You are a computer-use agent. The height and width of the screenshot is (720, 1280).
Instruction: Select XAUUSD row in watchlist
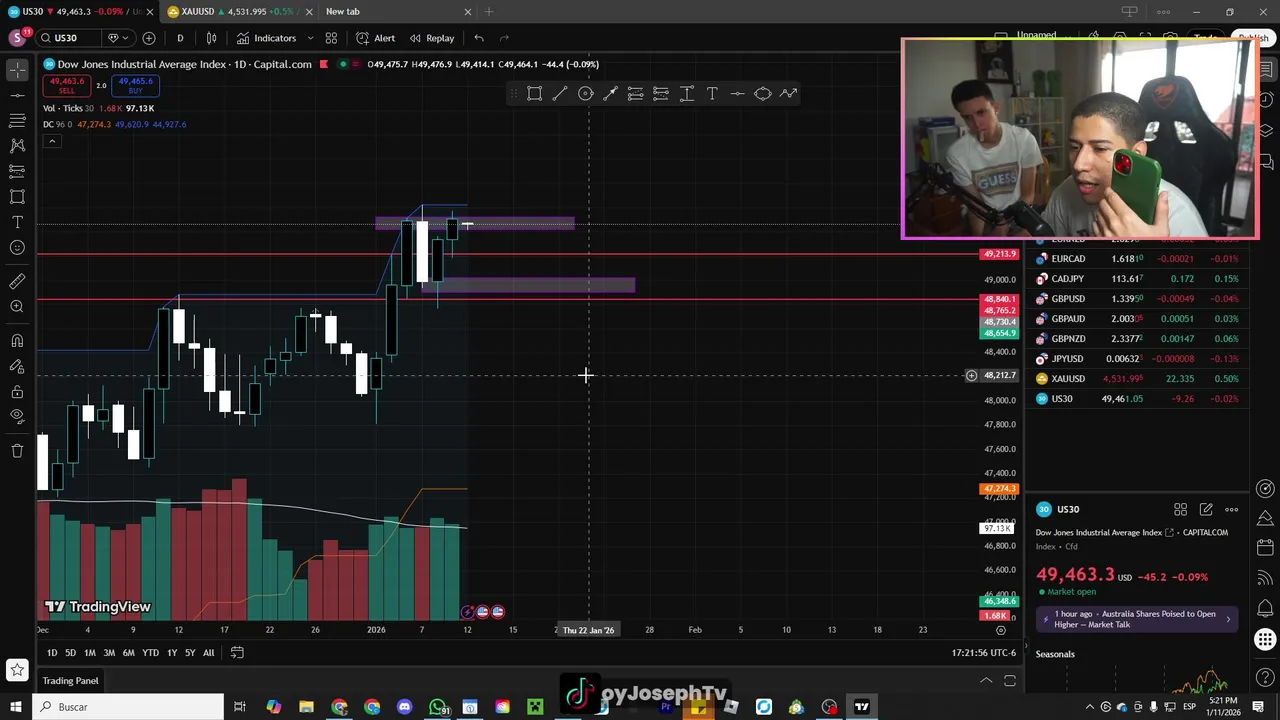1137,379
